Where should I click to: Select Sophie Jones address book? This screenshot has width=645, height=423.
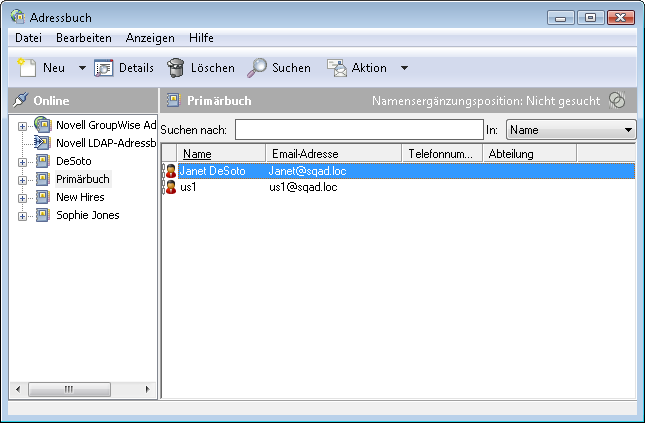coord(87,215)
